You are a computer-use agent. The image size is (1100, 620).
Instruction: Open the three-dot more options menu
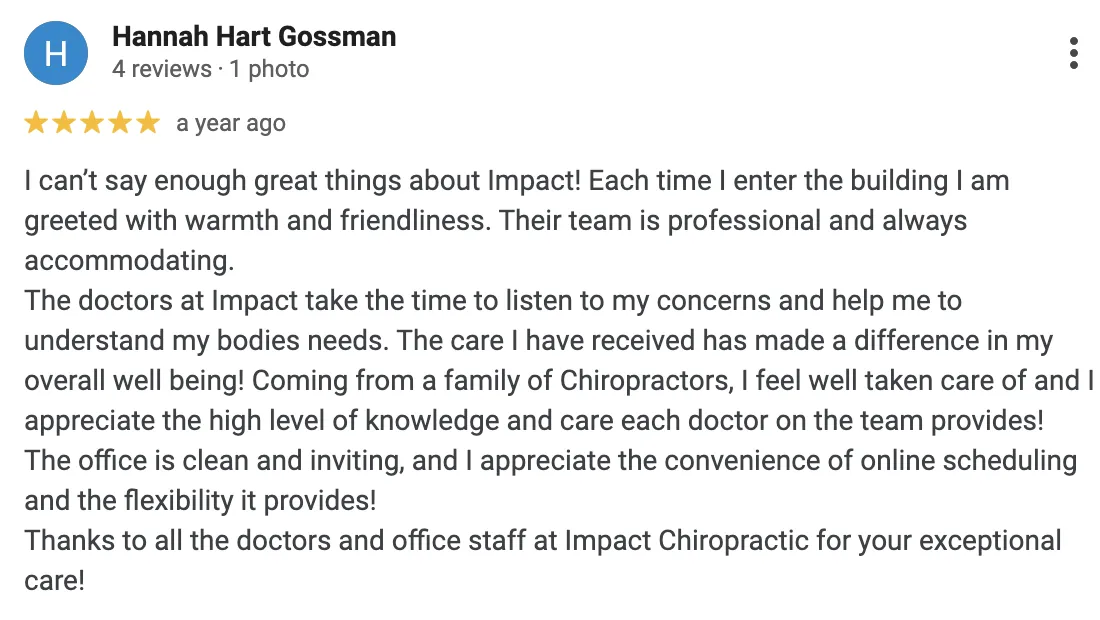click(1073, 53)
